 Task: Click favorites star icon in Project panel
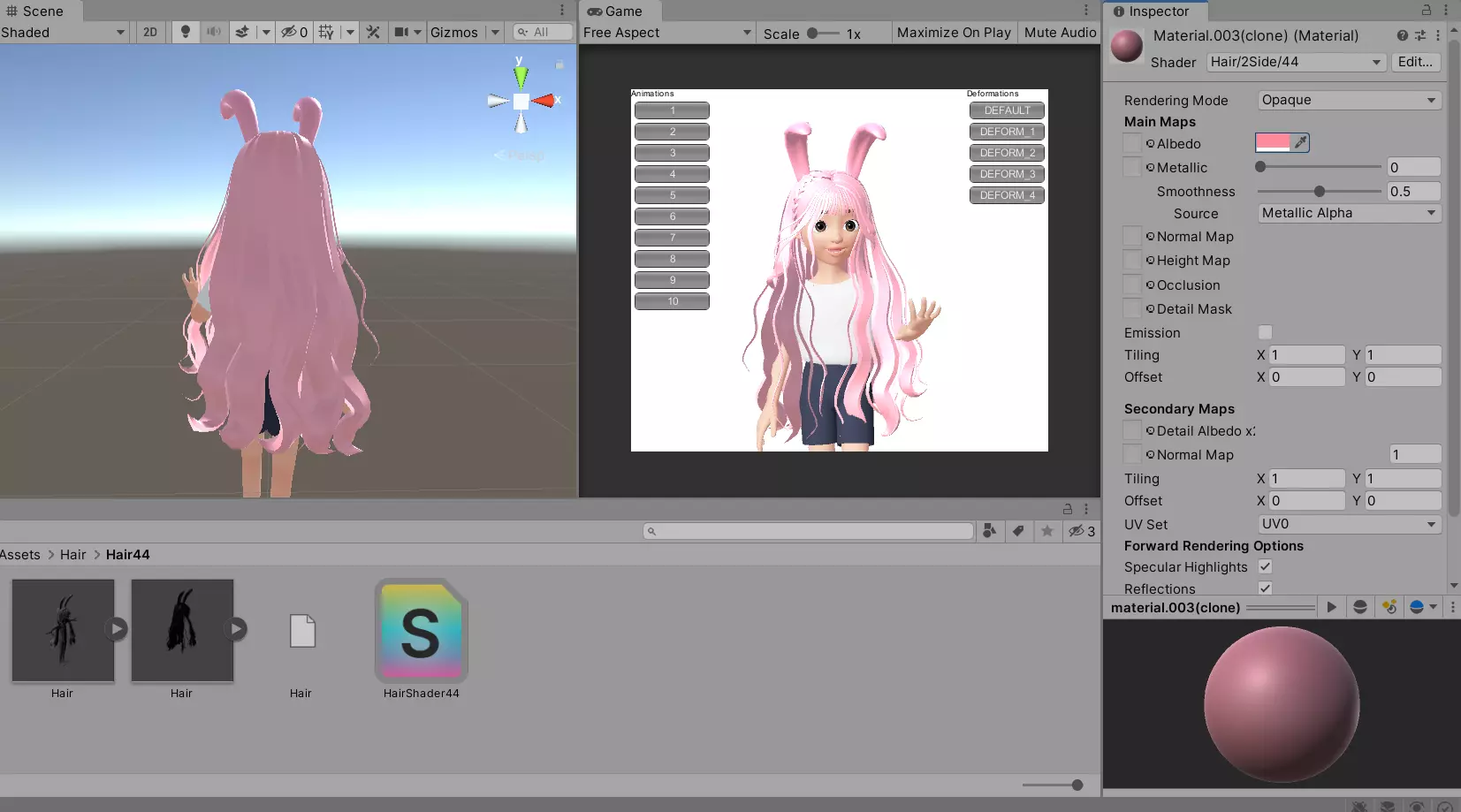point(1047,531)
